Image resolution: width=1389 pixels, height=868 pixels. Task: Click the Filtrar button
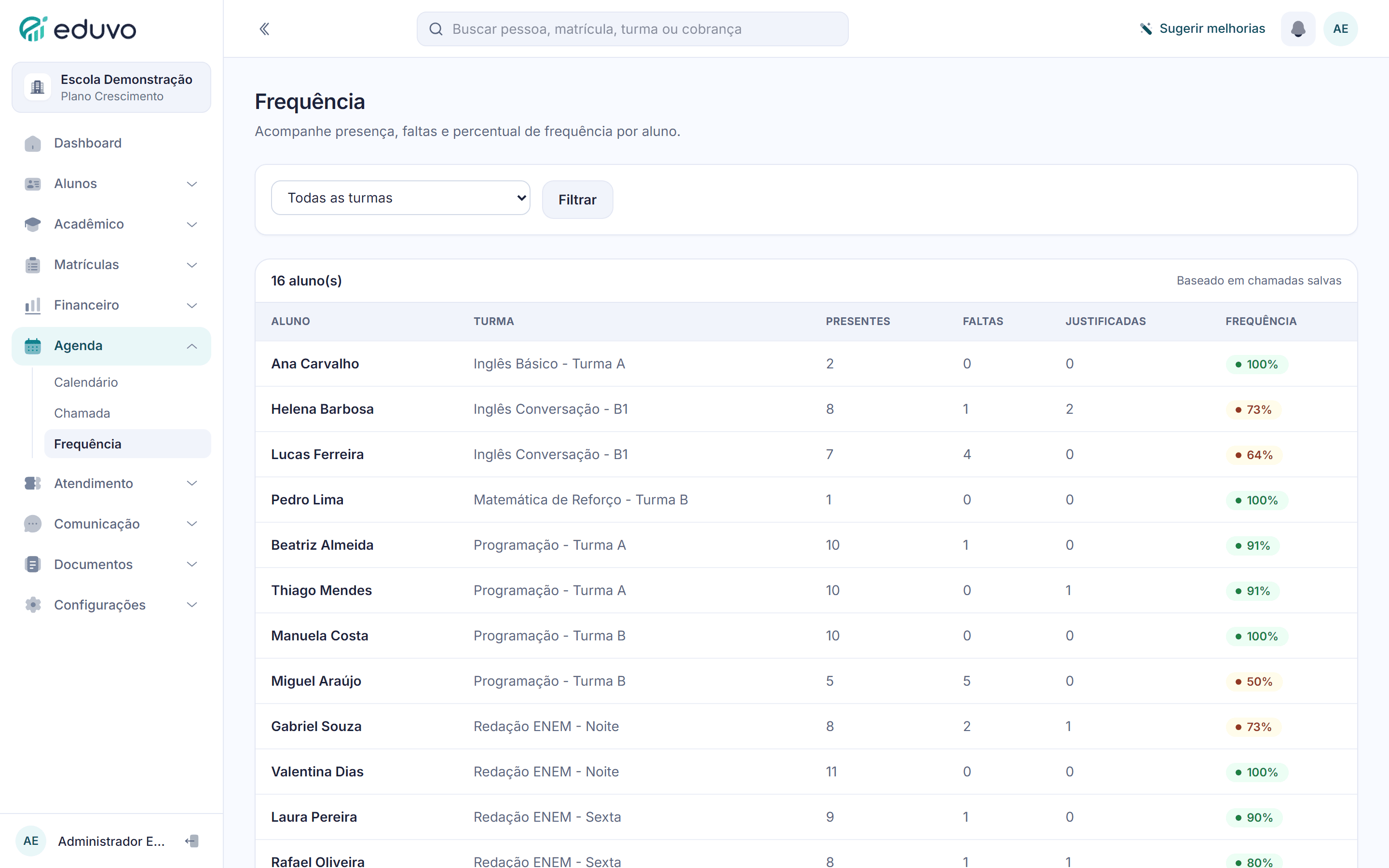click(577, 200)
